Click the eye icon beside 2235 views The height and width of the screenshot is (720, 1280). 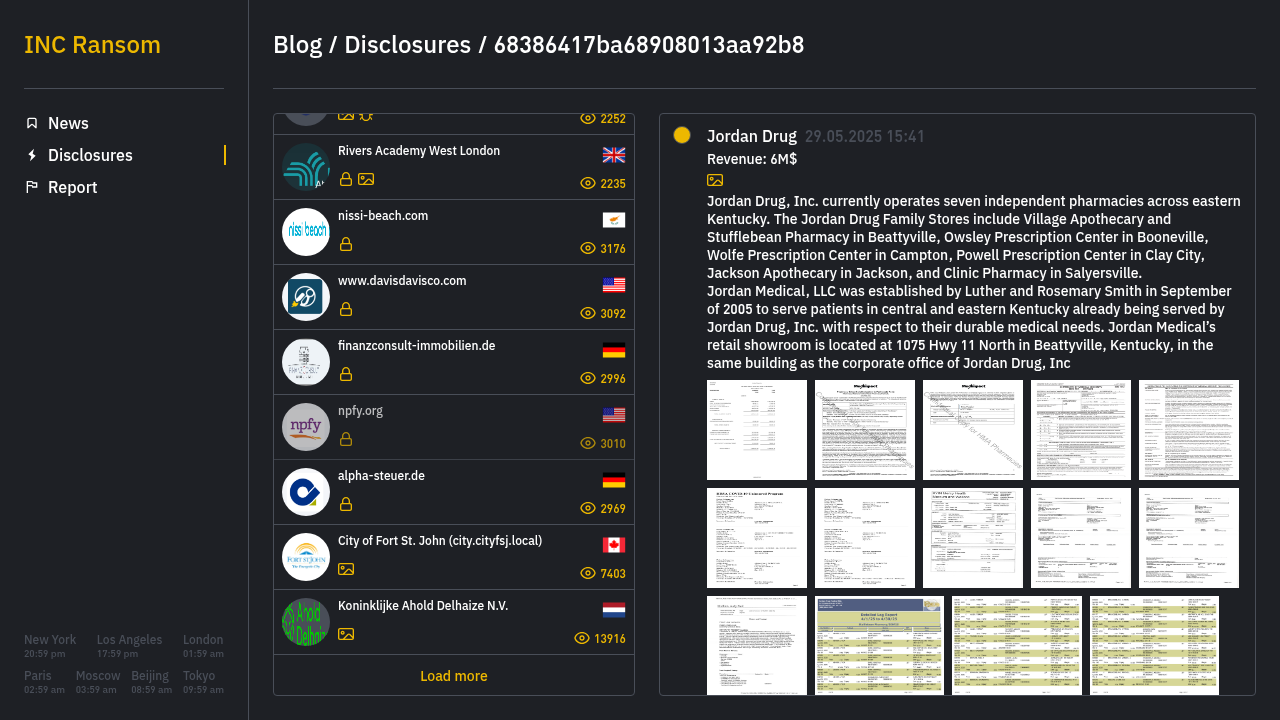588,183
